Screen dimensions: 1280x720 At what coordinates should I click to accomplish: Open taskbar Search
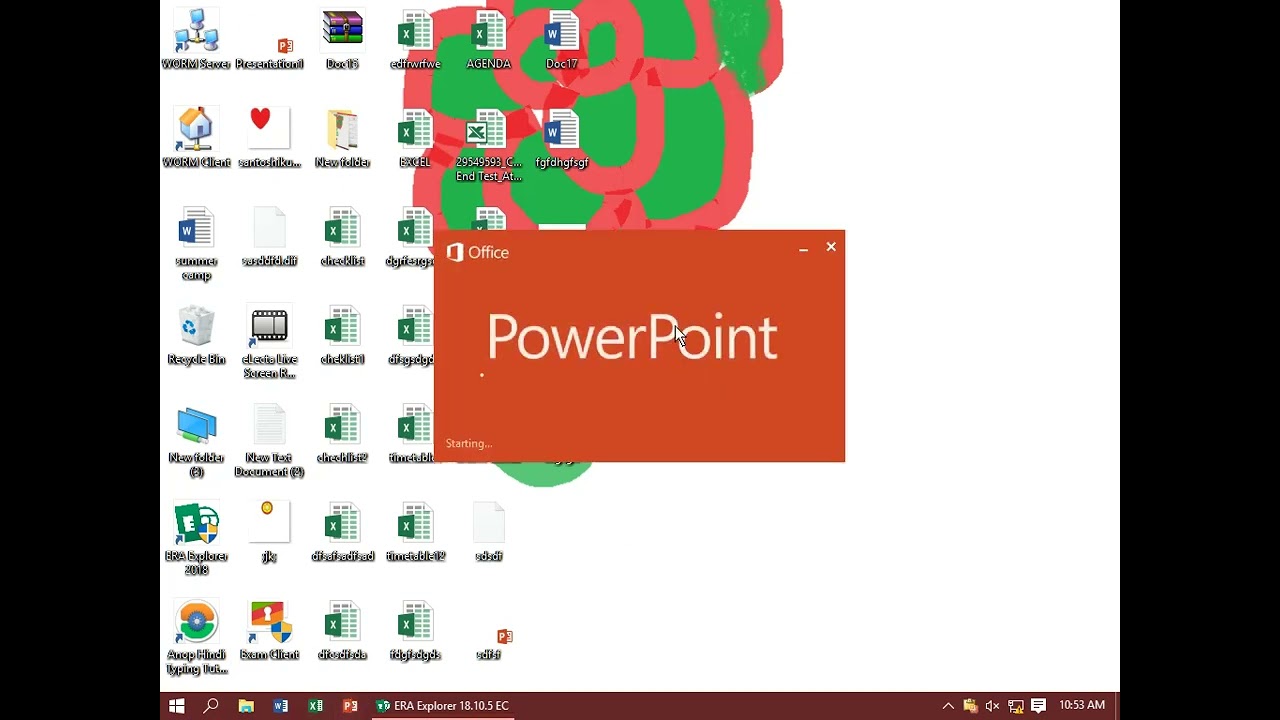coord(211,706)
